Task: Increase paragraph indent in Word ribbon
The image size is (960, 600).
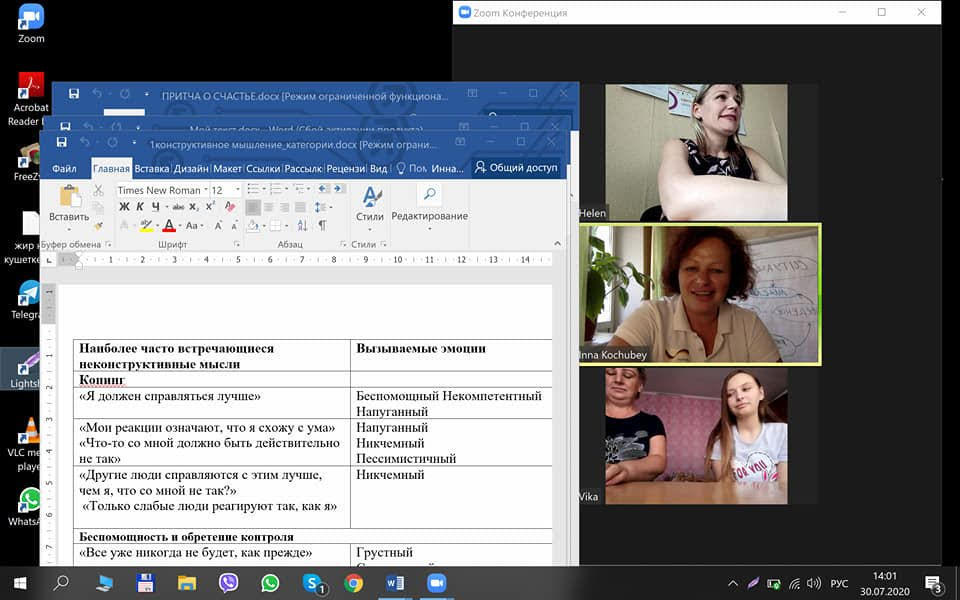Action: point(340,189)
